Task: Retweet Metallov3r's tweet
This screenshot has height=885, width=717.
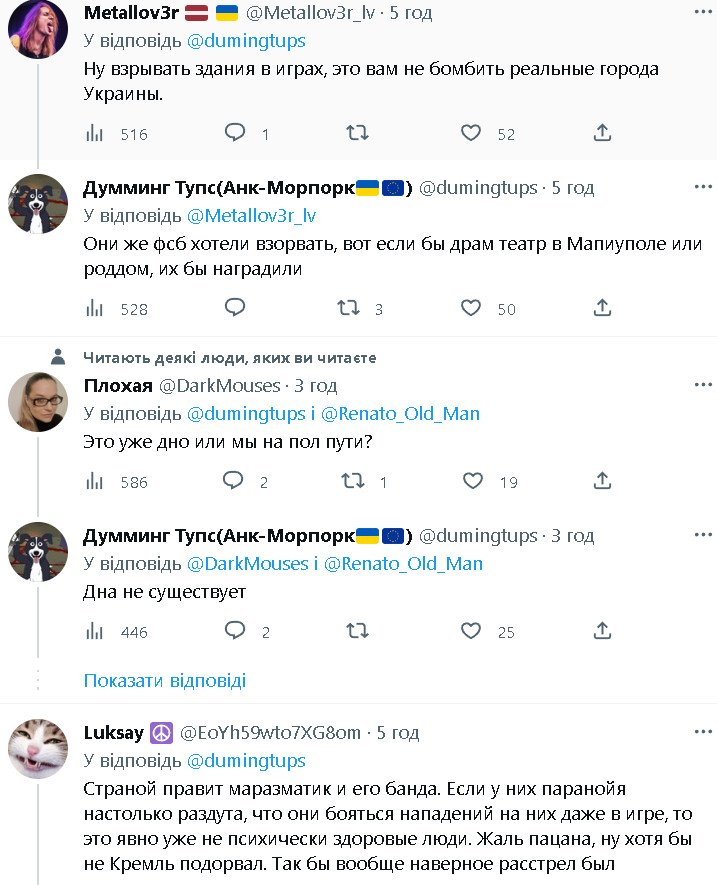Action: click(x=356, y=133)
